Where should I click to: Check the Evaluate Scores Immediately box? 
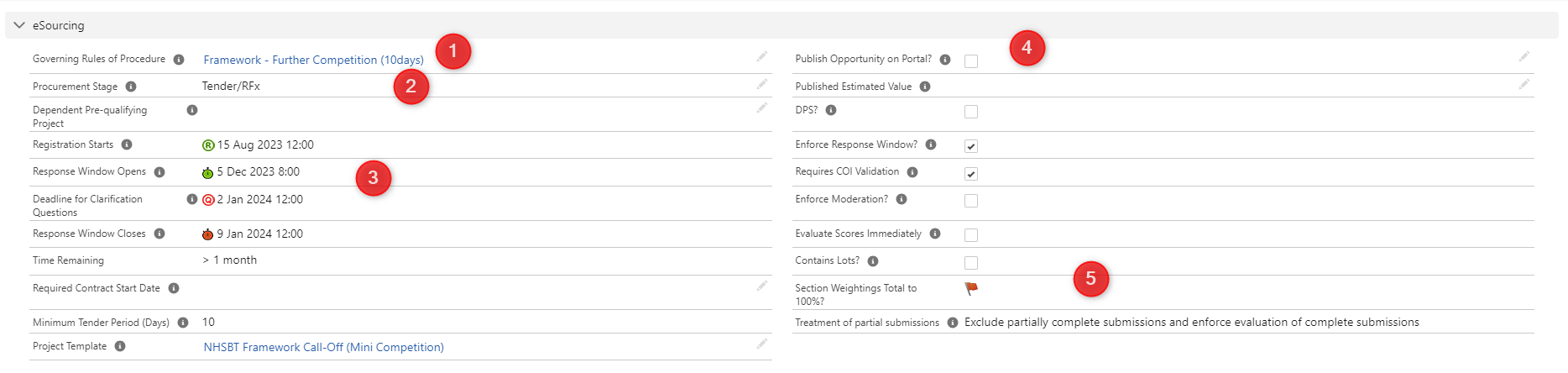coord(971,235)
